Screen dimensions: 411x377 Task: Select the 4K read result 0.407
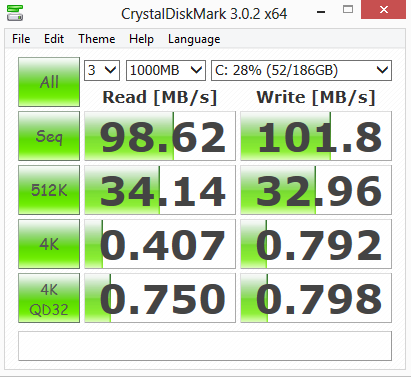pyautogui.click(x=160, y=244)
